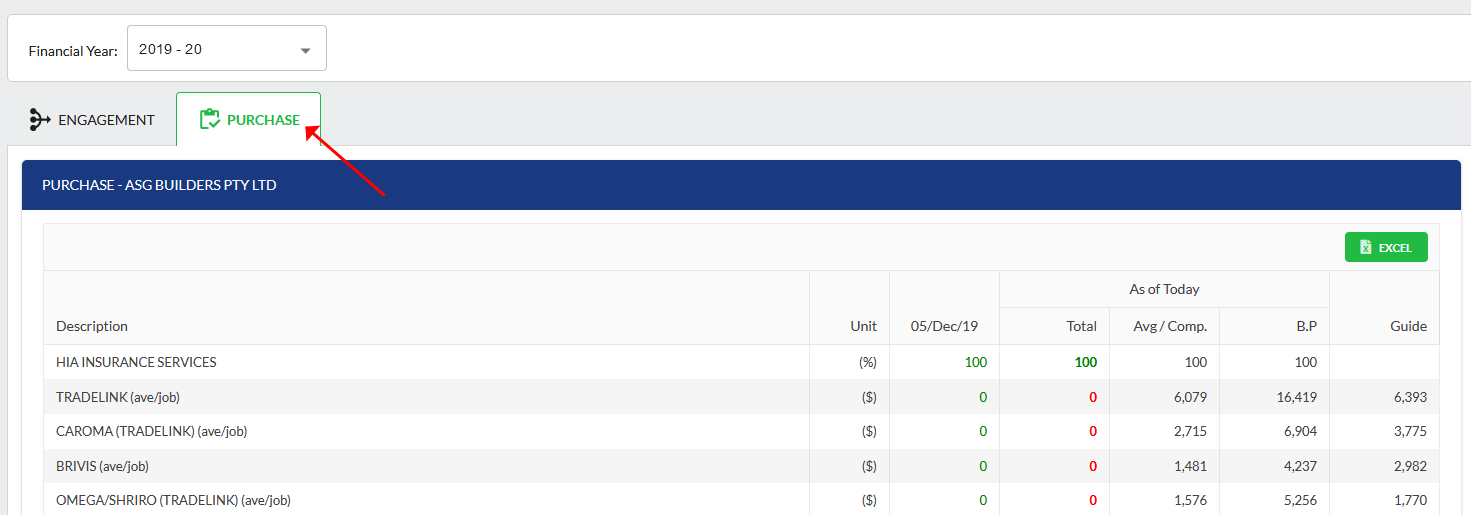Image resolution: width=1471 pixels, height=515 pixels.
Task: Click the Excel spreadsheet icon
Action: pos(1366,247)
